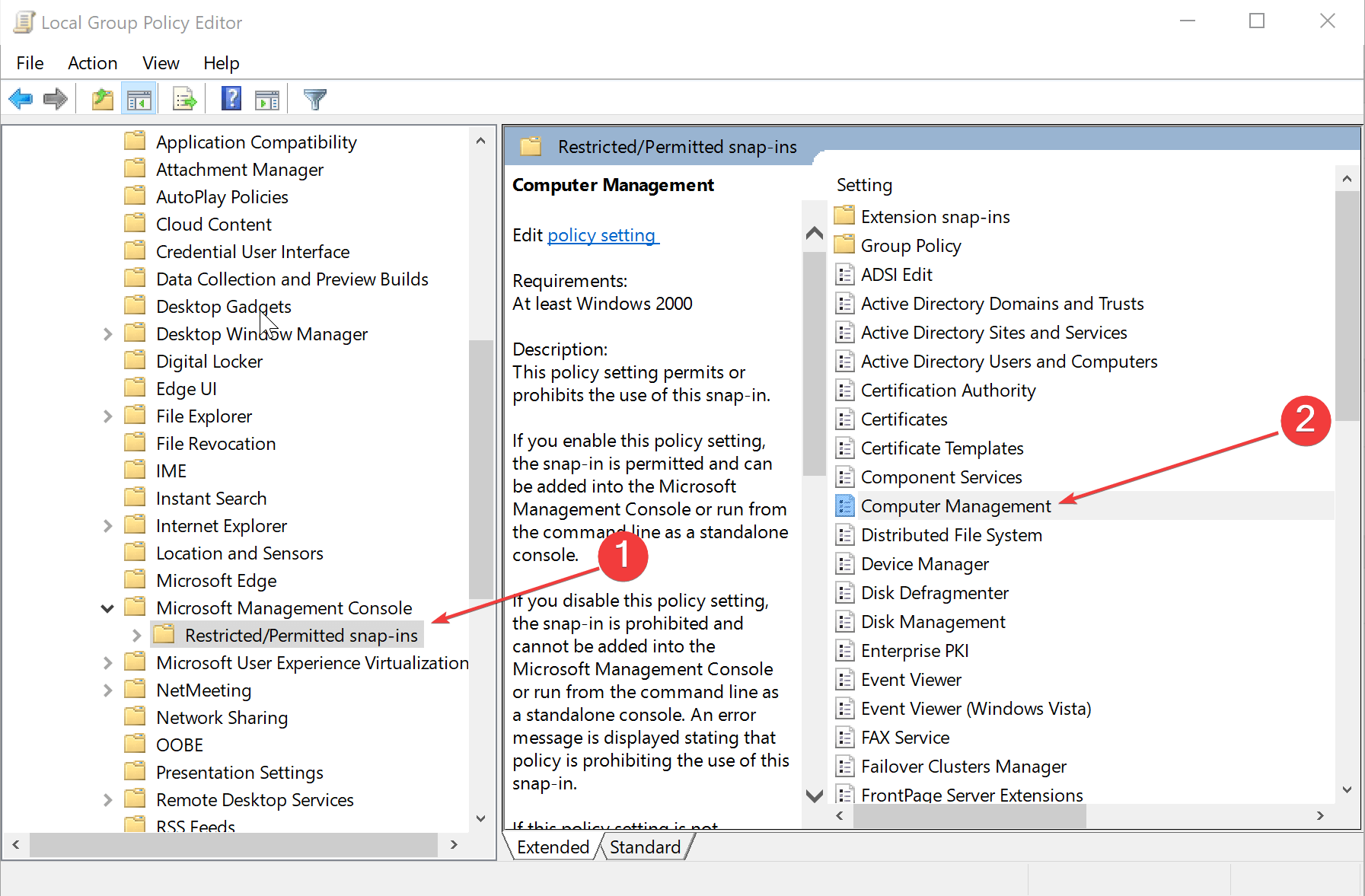Expand the Remote Desktop Services node
Screen dimensions: 1365x896
point(107,800)
